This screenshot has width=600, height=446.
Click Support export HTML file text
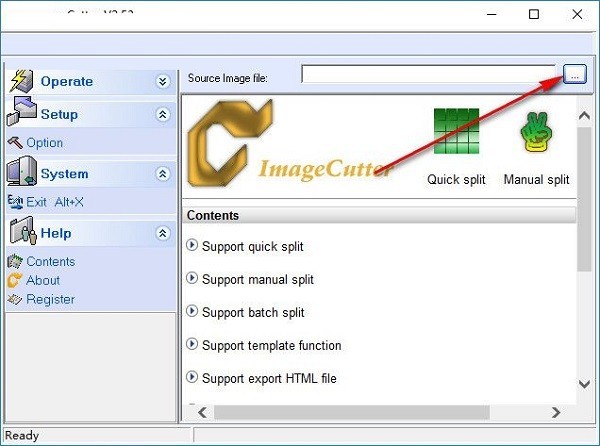point(269,379)
